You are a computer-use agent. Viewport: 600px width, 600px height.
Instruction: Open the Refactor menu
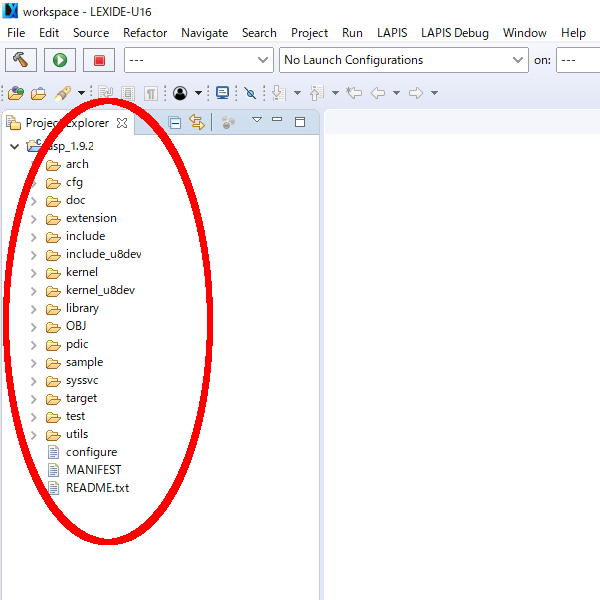click(x=145, y=33)
